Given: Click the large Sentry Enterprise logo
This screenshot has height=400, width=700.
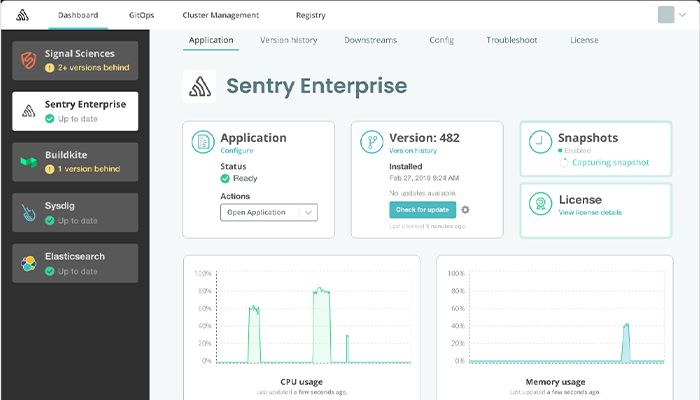Looking at the screenshot, I should (199, 86).
